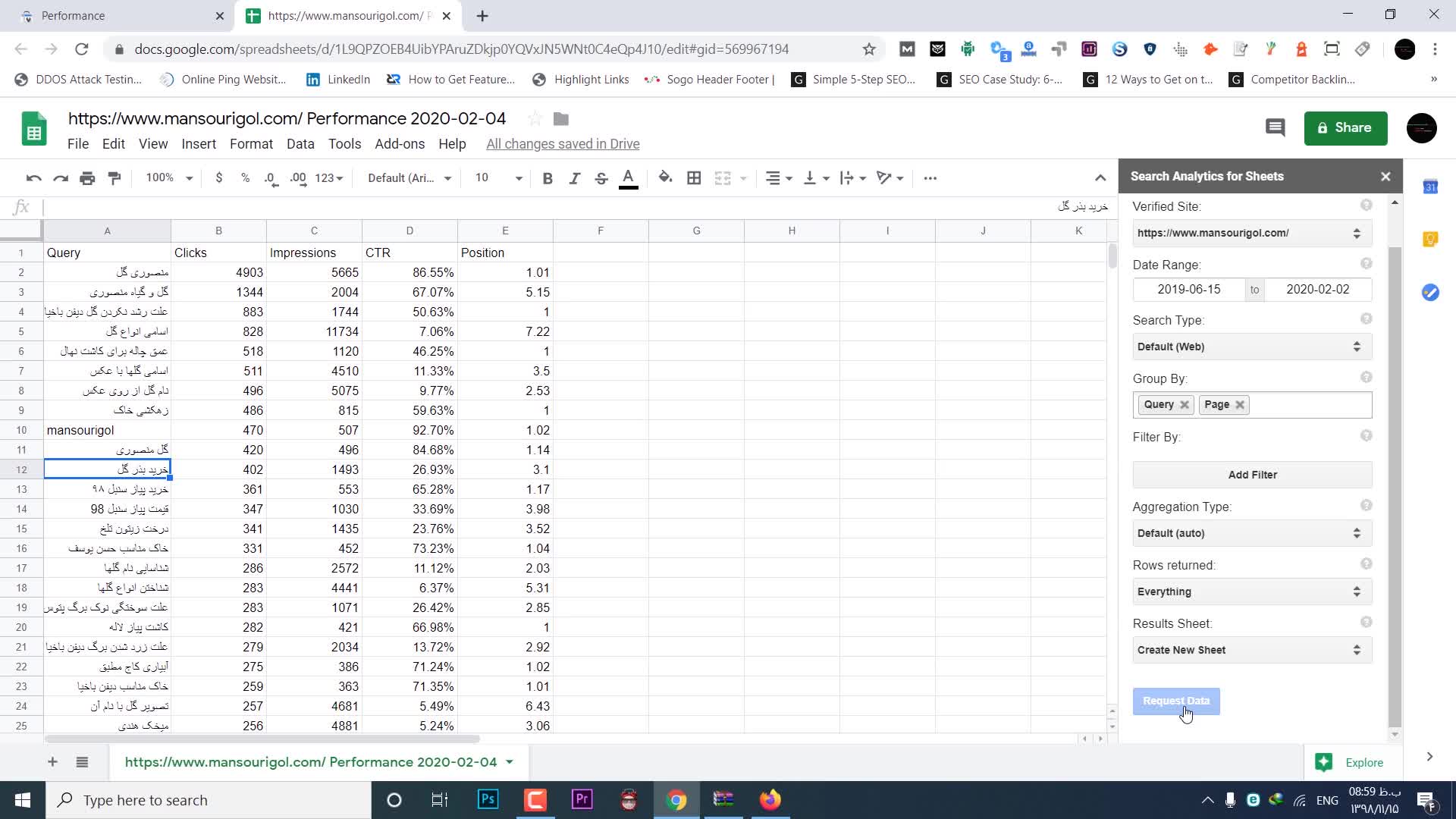
Task: Open Google Calendar side panel icon
Action: click(x=1430, y=187)
